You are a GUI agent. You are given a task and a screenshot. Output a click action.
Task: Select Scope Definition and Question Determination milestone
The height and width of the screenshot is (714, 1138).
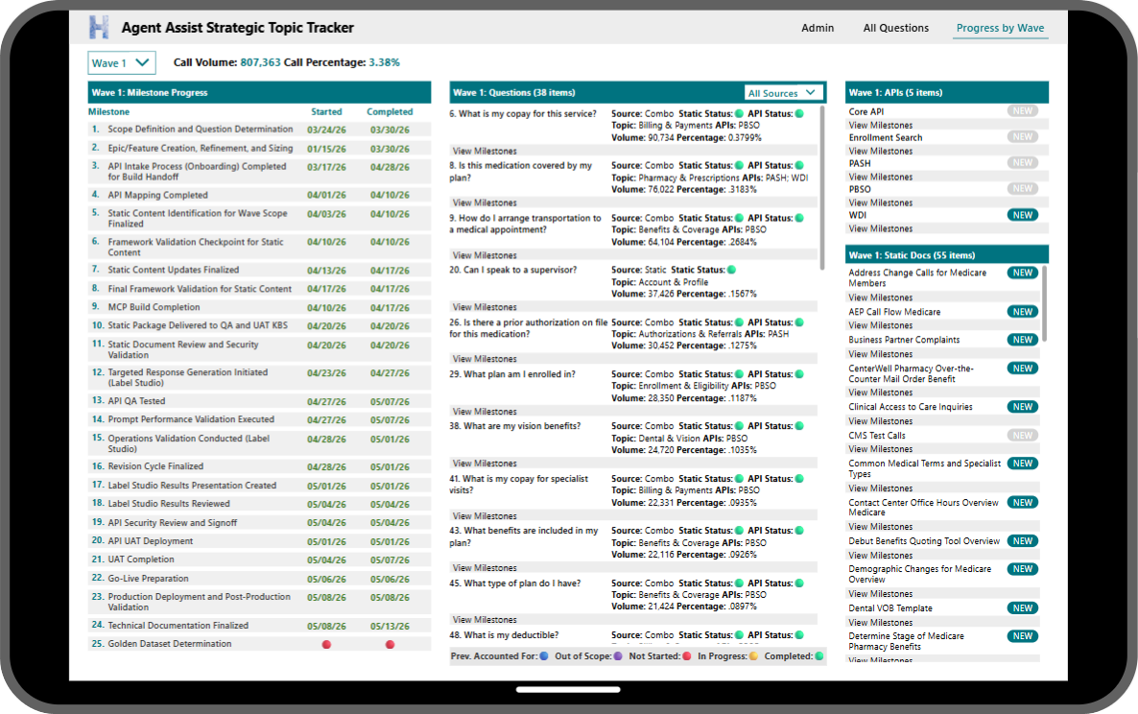pos(259,129)
